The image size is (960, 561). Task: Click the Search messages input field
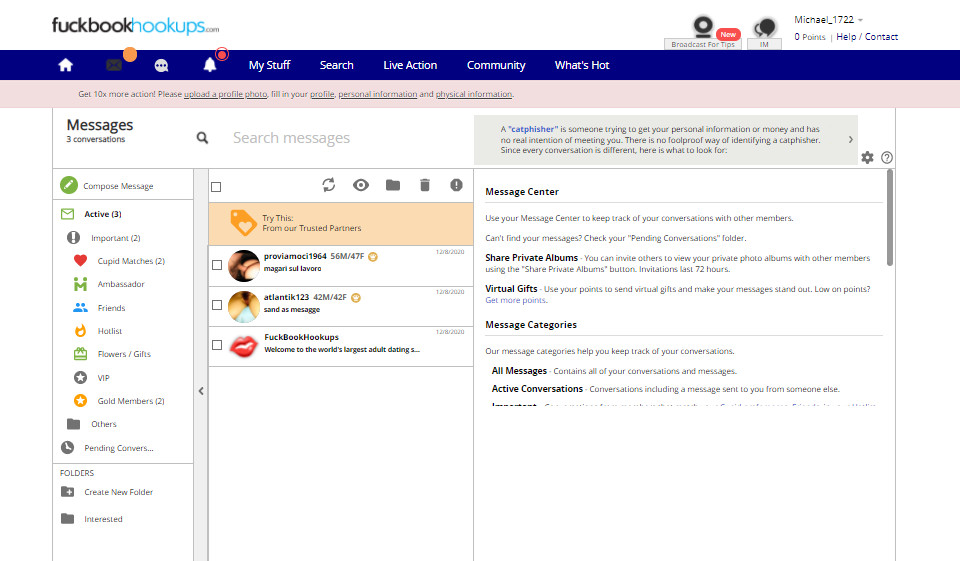pos(340,138)
